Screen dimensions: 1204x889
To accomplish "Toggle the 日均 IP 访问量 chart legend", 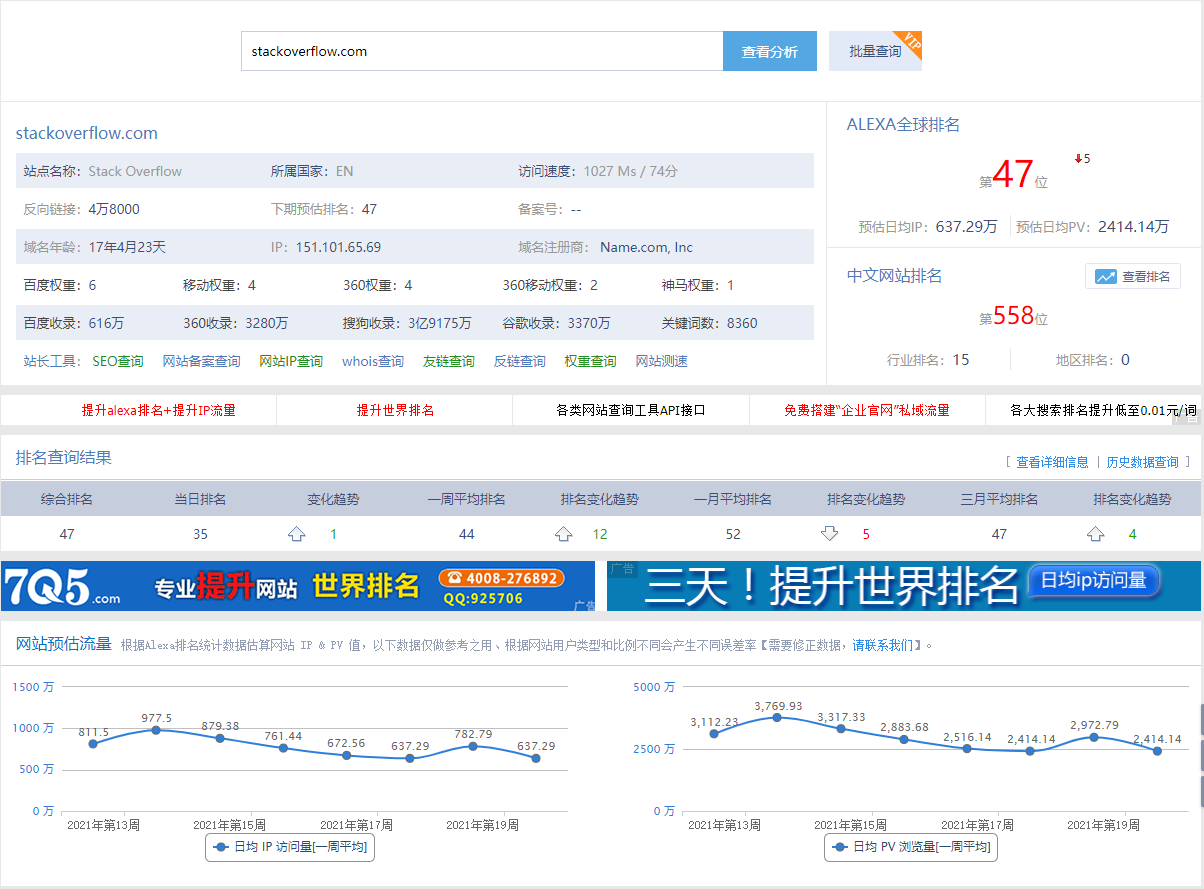I will click(x=290, y=847).
